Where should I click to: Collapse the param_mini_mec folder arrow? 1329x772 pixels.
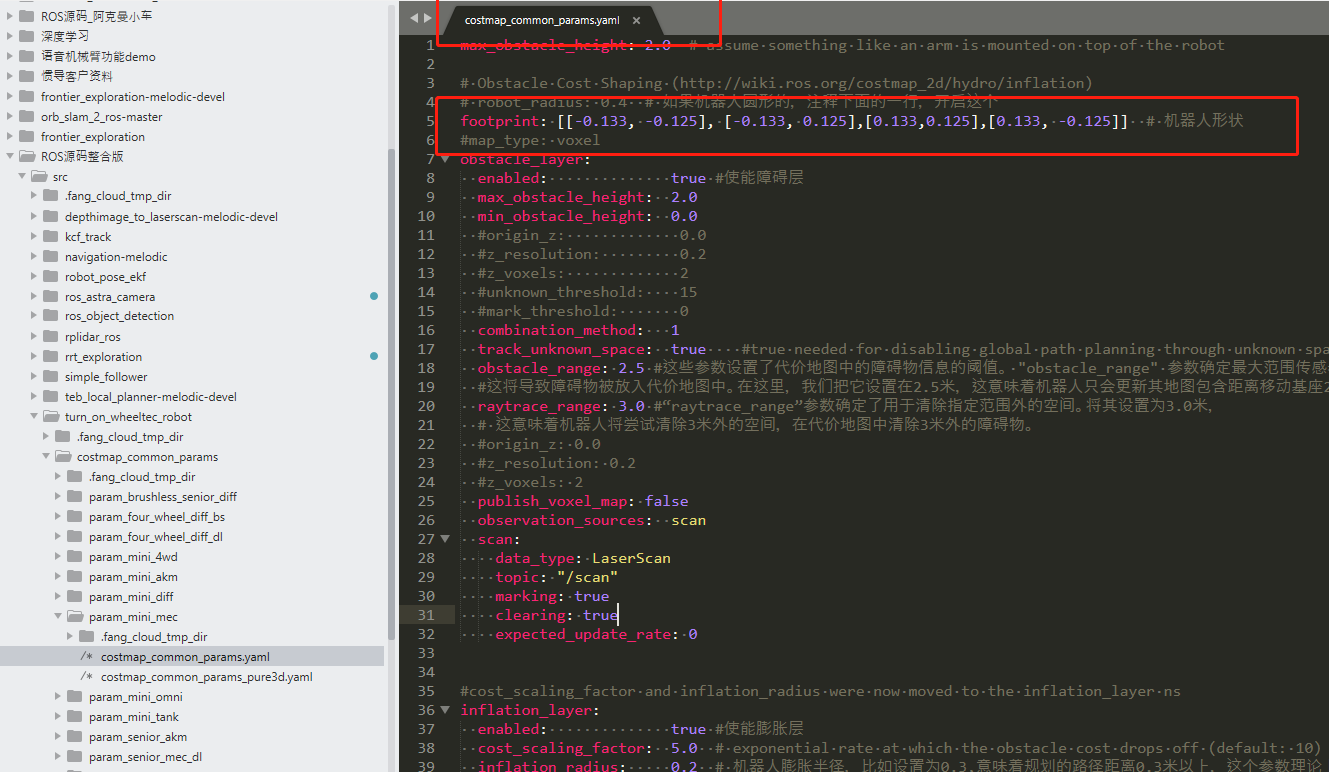59,617
